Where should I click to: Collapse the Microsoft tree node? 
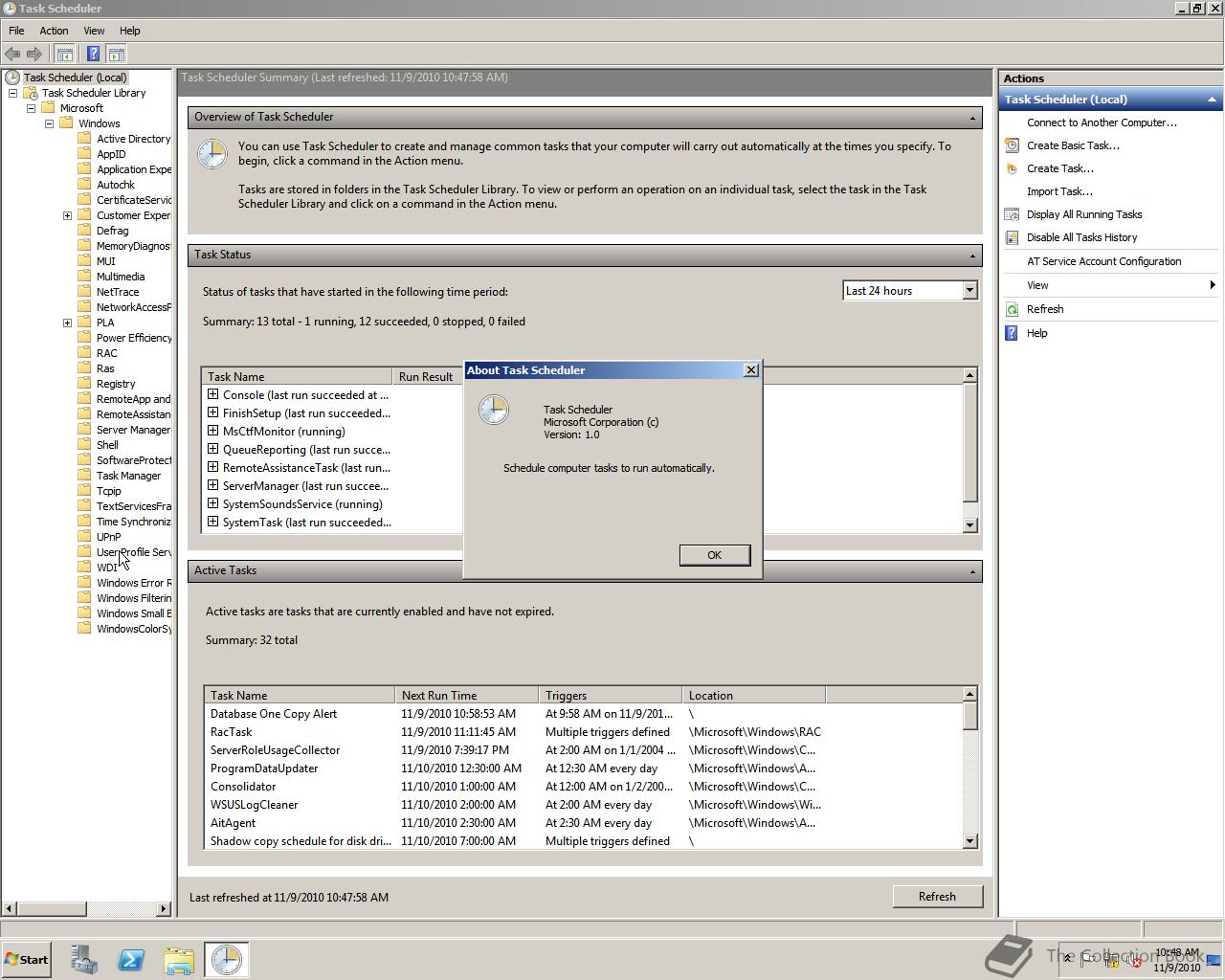[31, 108]
